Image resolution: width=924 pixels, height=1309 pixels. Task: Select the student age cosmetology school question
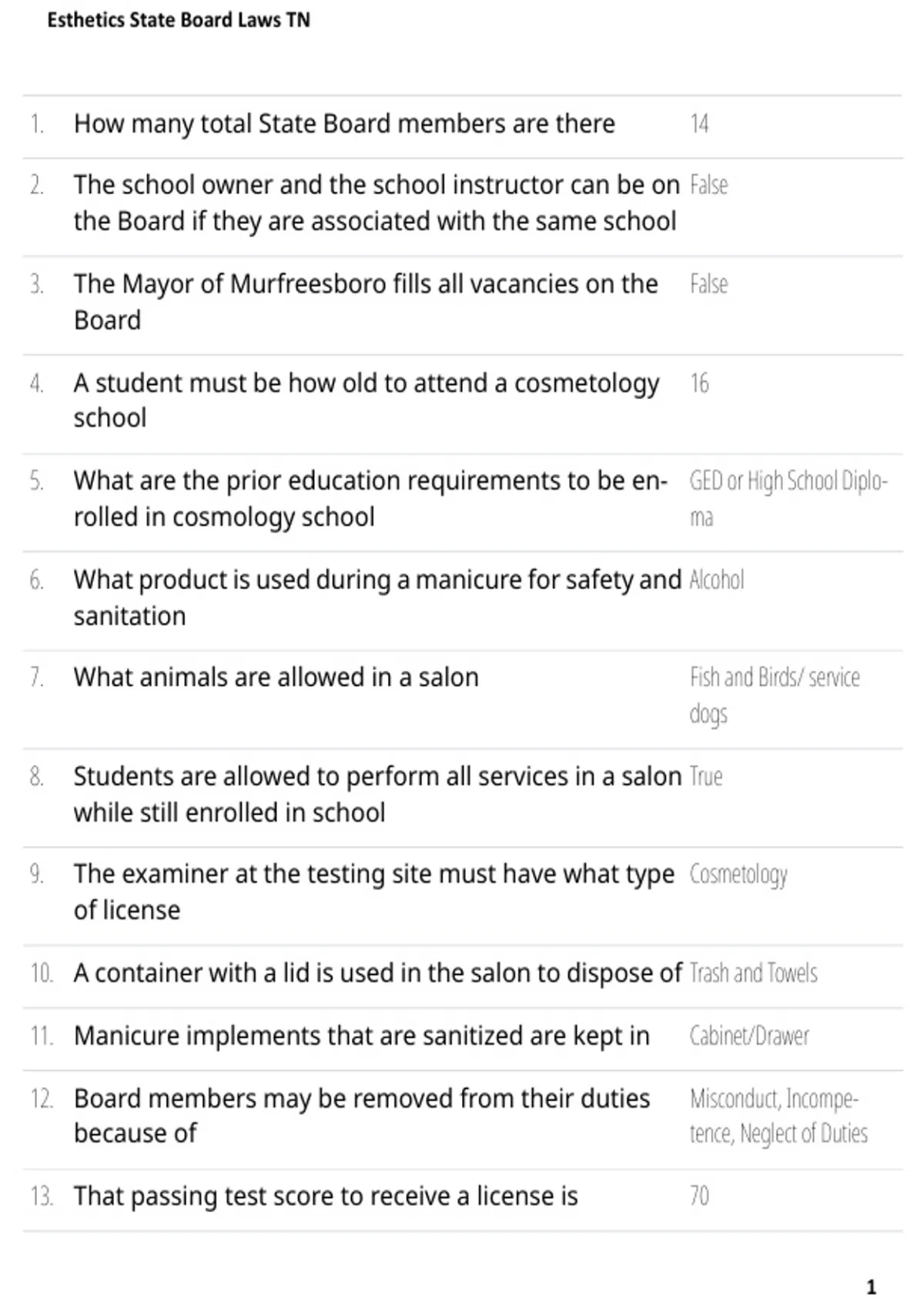click(x=367, y=400)
